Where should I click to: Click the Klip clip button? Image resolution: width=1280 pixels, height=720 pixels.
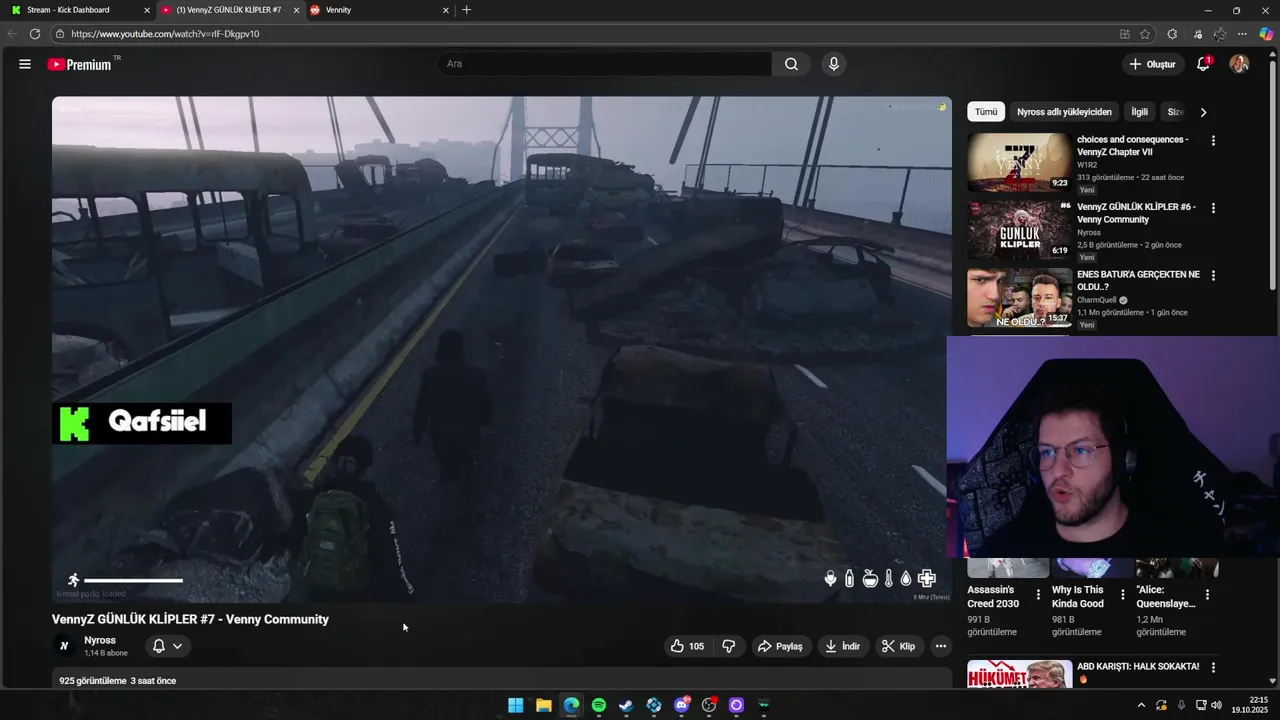898,646
